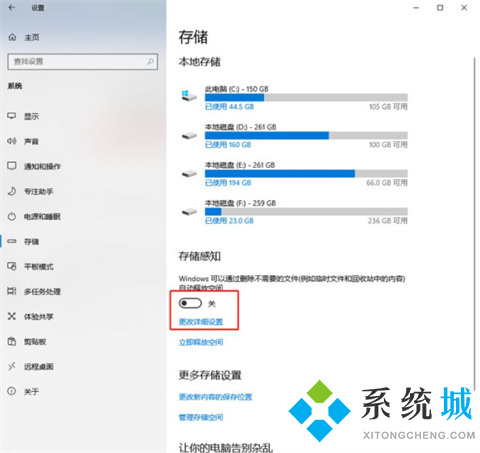Open 更改新内容的保存位置 link
Image resolution: width=480 pixels, height=453 pixels.
coord(215,397)
